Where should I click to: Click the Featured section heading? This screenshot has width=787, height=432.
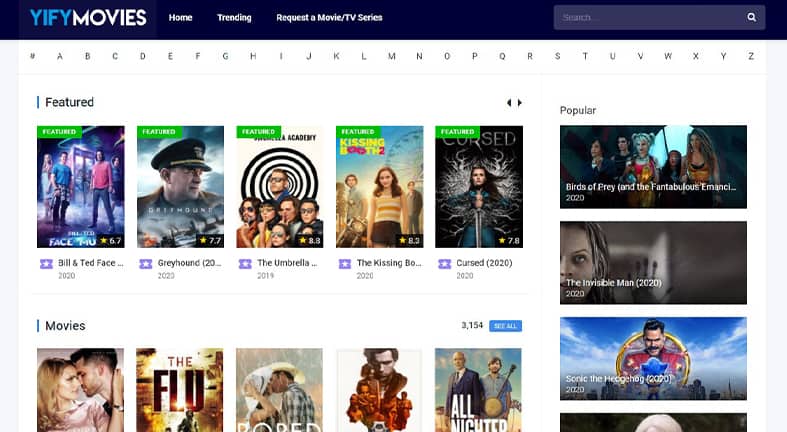[69, 102]
